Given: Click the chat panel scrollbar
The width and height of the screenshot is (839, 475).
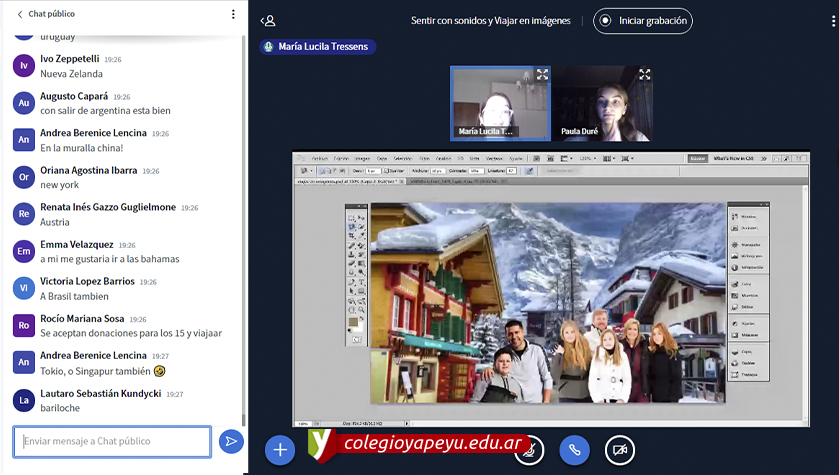Looking at the screenshot, I should pos(243,220).
